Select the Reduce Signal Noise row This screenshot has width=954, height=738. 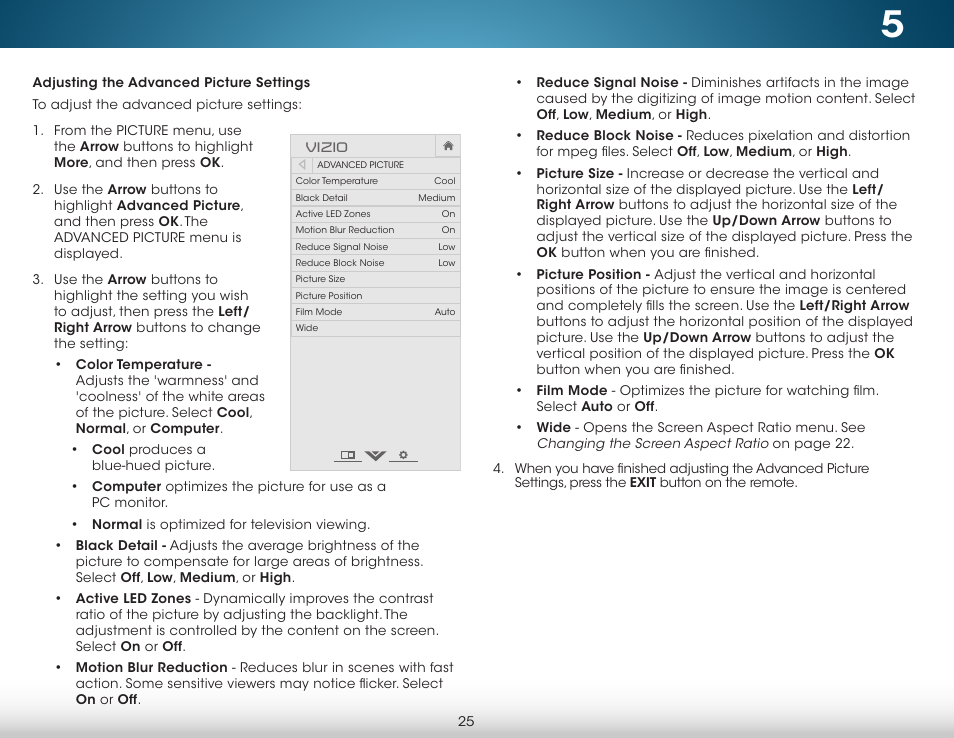(375, 246)
